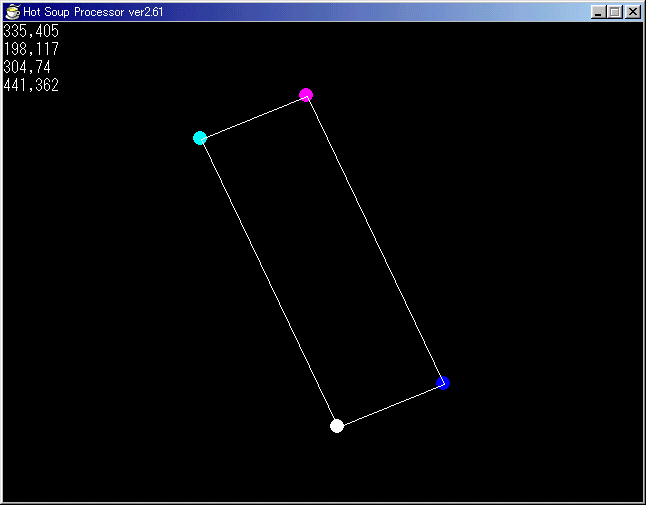The height and width of the screenshot is (505, 646).
Task: Click the title "Hot Soup Processor ver2.61"
Action: click(x=94, y=12)
